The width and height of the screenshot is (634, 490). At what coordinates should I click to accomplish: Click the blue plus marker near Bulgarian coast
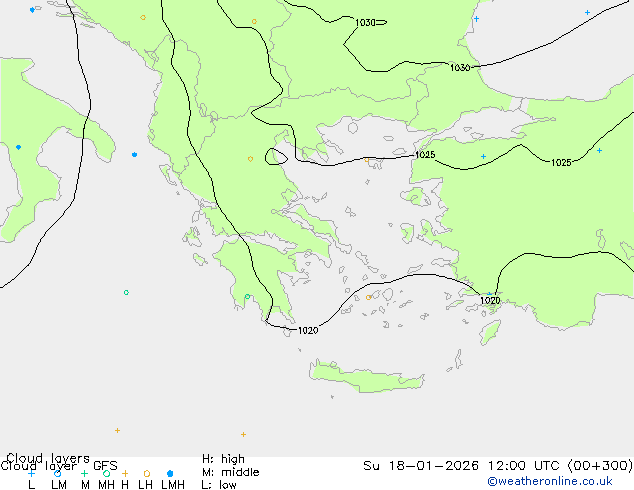tap(476, 19)
